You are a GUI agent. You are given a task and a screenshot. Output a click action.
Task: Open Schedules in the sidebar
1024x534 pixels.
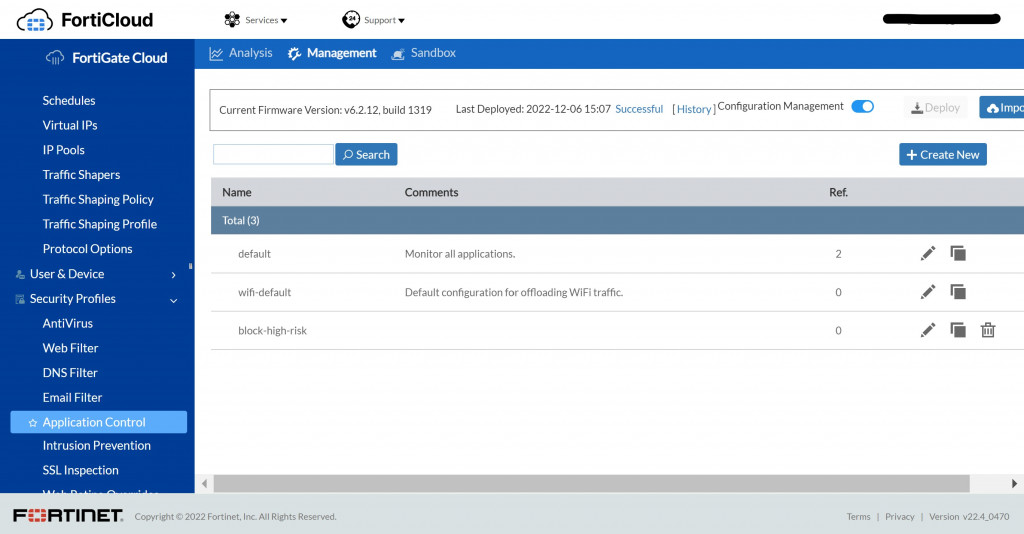coord(69,101)
